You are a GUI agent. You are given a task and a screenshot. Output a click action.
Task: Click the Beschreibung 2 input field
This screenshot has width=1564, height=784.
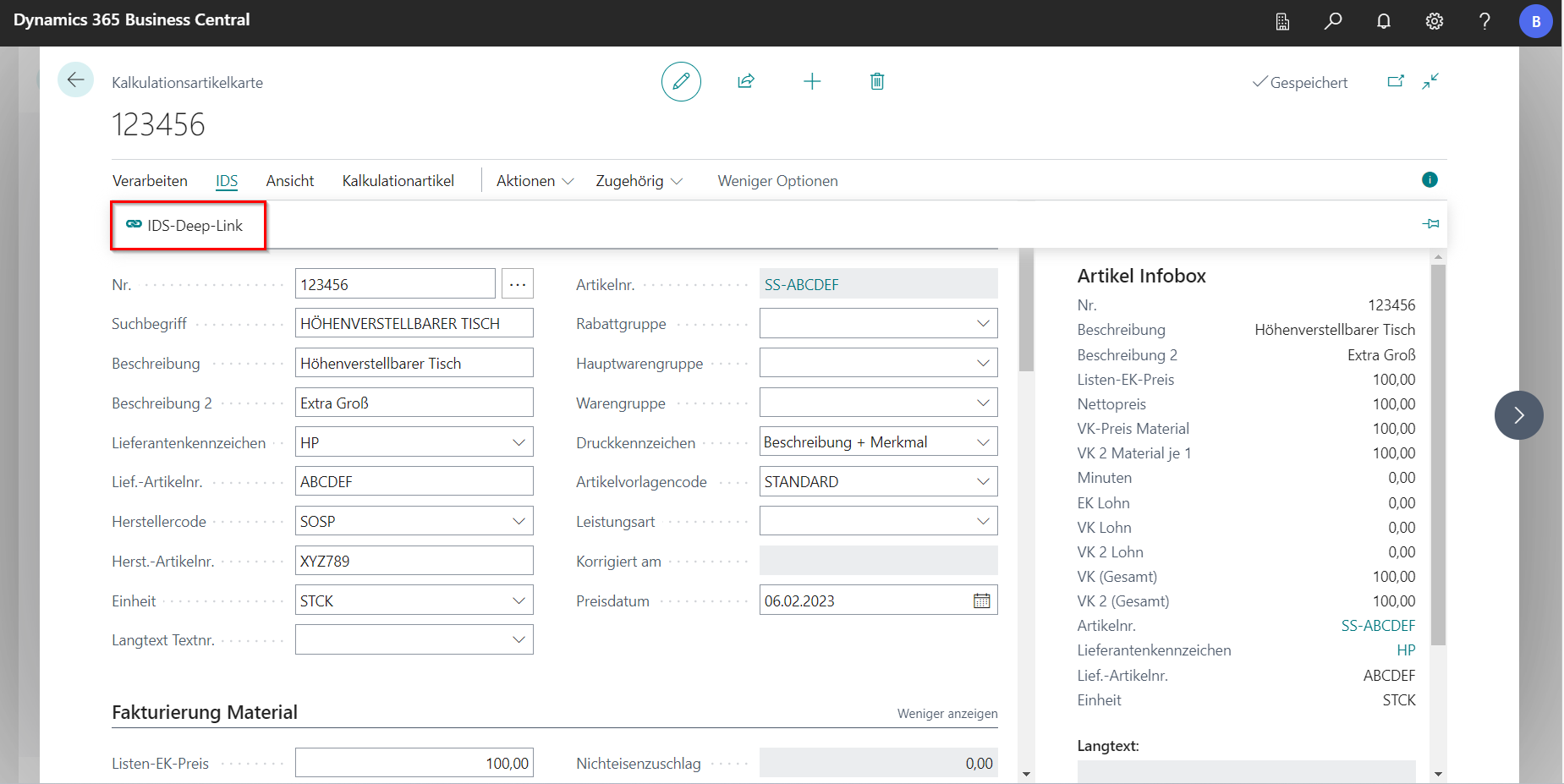[x=414, y=403]
